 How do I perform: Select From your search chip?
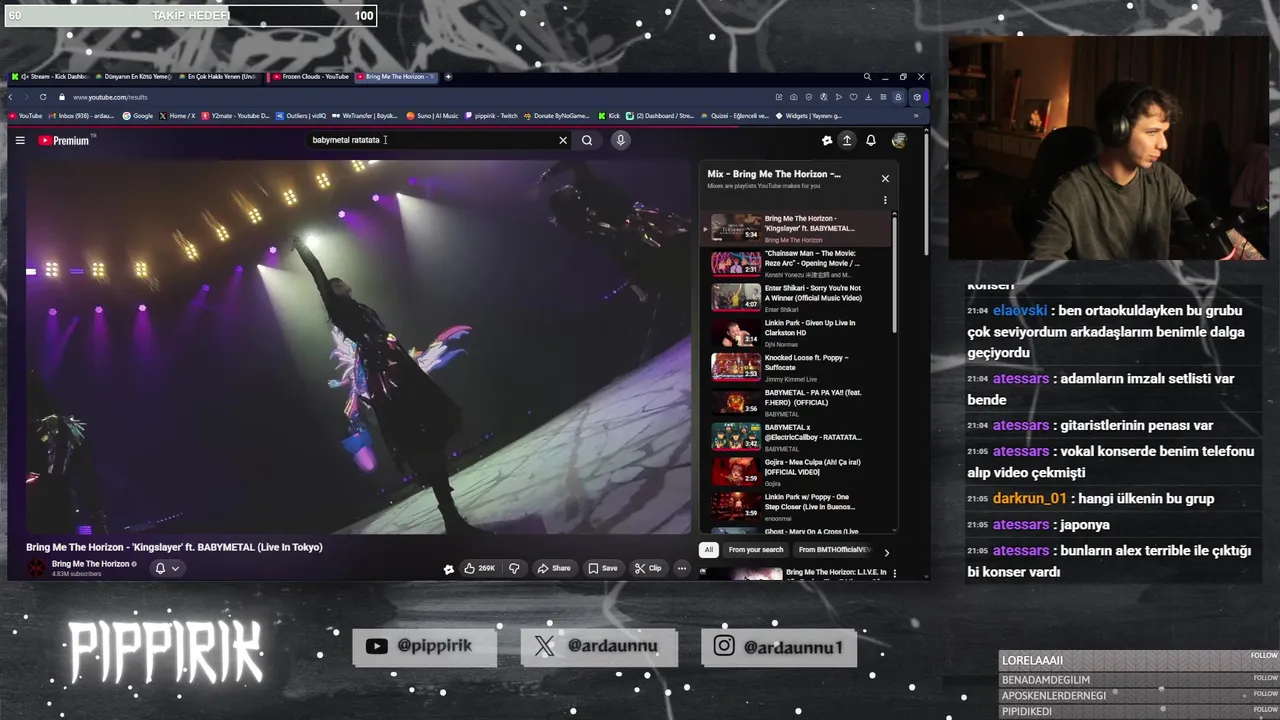(756, 550)
